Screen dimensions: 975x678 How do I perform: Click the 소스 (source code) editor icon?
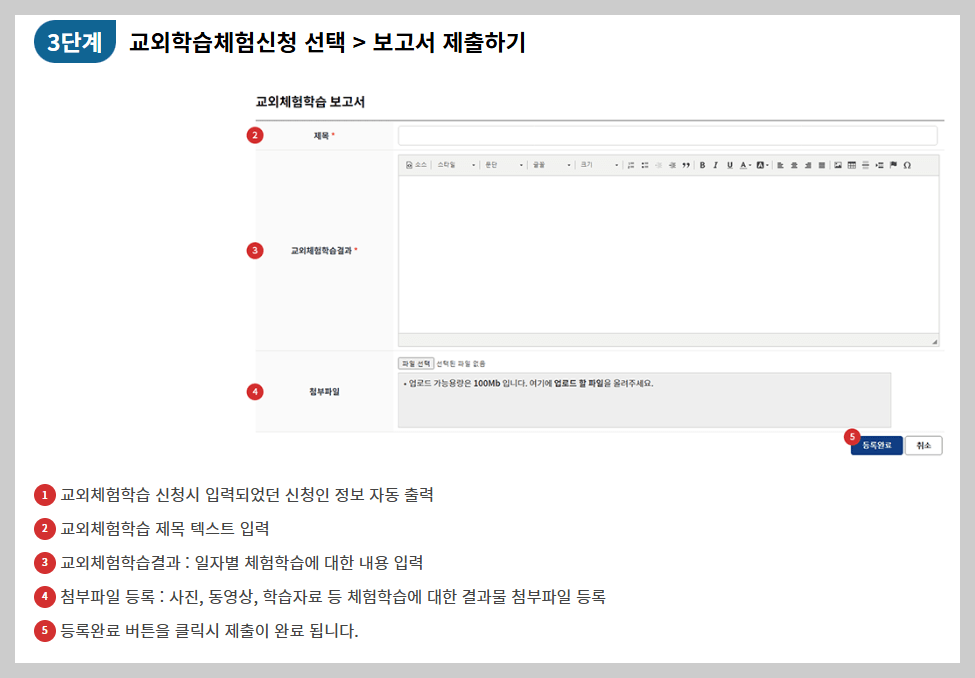click(x=412, y=166)
